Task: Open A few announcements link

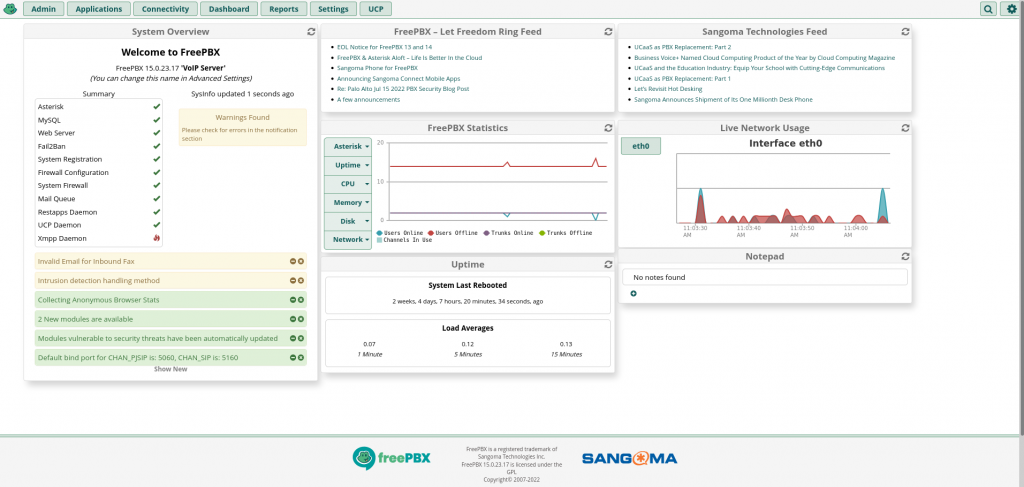Action: tap(368, 99)
